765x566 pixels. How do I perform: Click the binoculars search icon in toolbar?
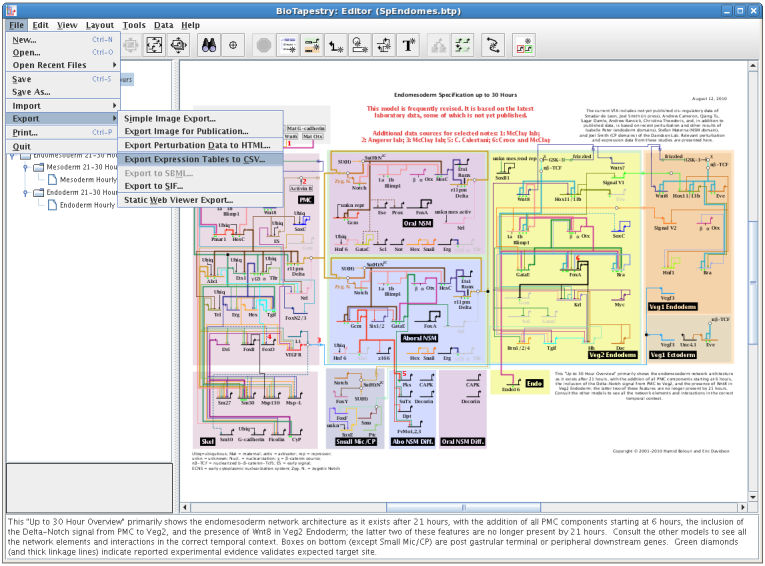point(209,44)
